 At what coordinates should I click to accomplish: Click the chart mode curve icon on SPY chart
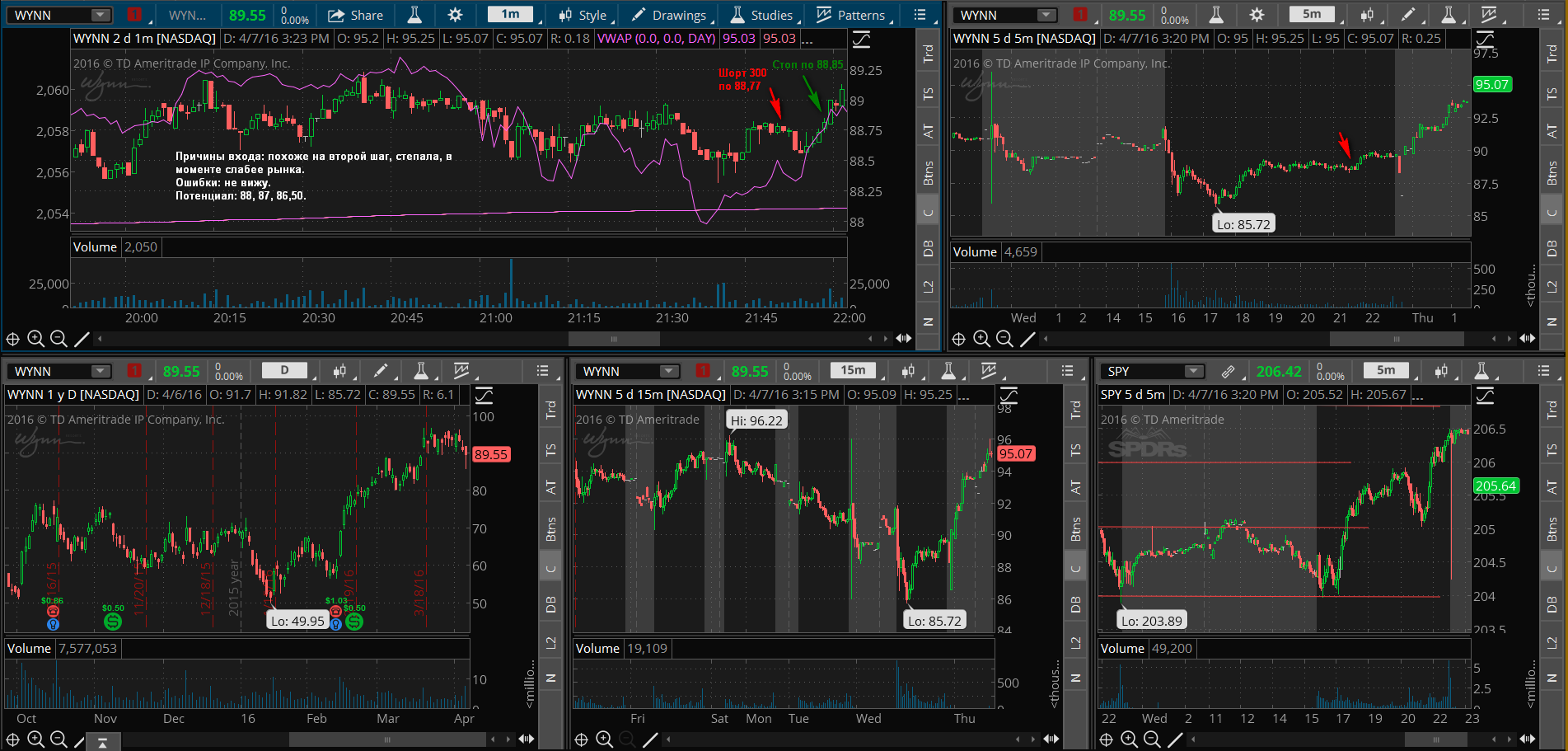tap(1485, 396)
